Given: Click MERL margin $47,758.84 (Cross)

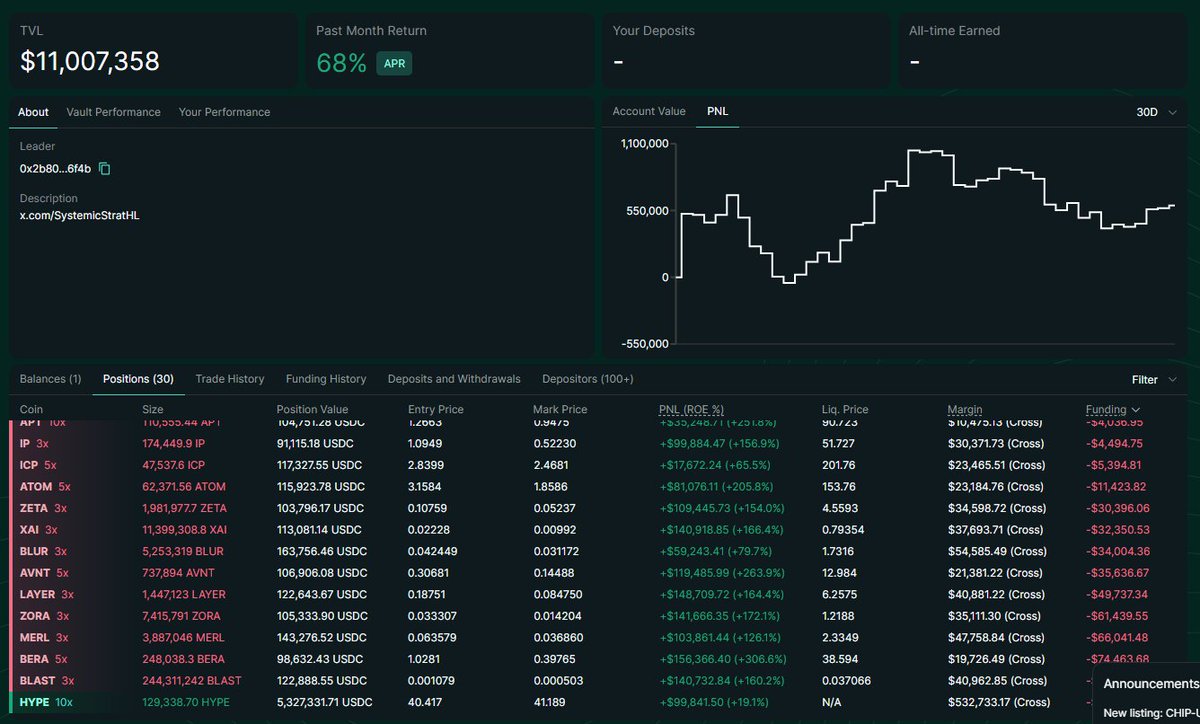Looking at the screenshot, I should click(x=995, y=638).
